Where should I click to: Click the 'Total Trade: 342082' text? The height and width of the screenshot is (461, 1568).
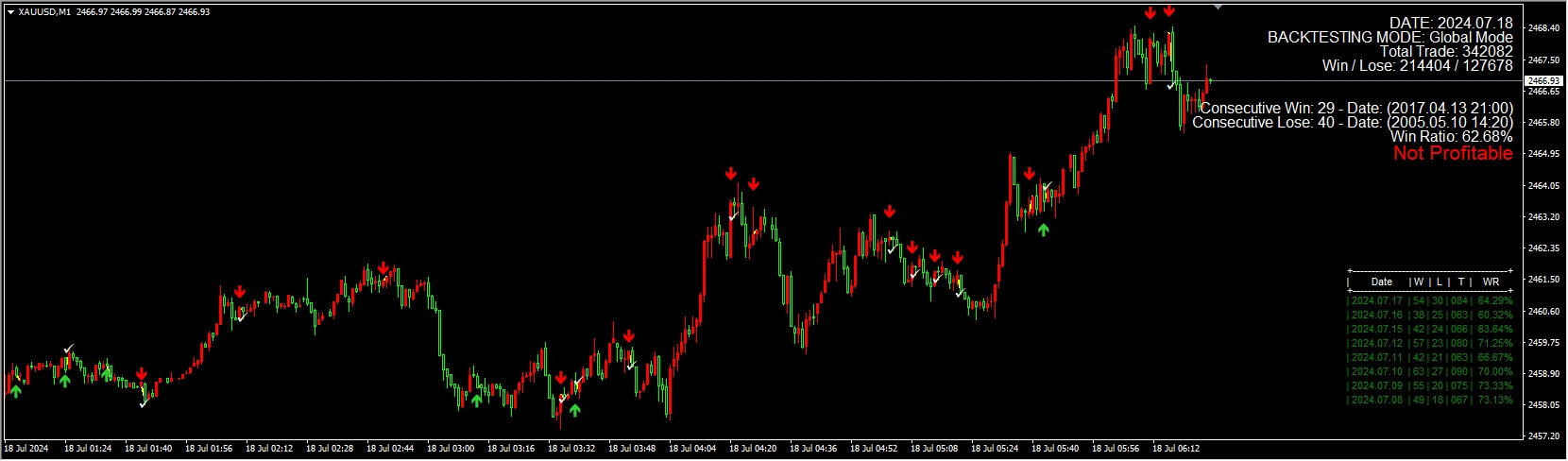click(x=1446, y=51)
